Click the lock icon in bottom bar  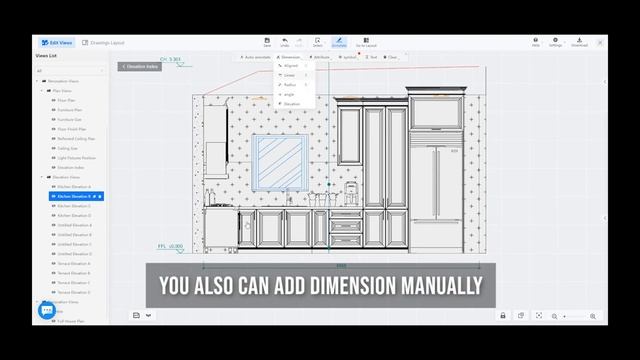click(503, 316)
